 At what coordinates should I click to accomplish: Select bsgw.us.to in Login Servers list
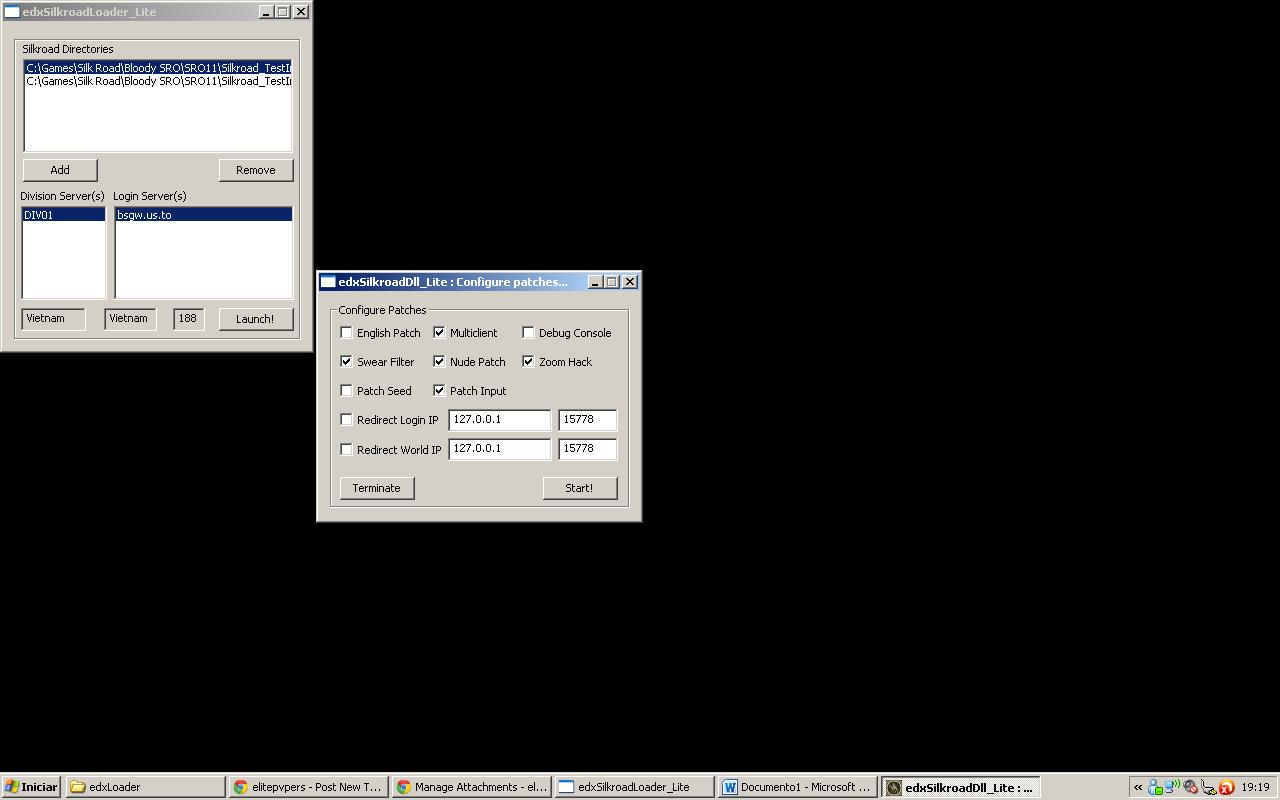[x=203, y=215]
